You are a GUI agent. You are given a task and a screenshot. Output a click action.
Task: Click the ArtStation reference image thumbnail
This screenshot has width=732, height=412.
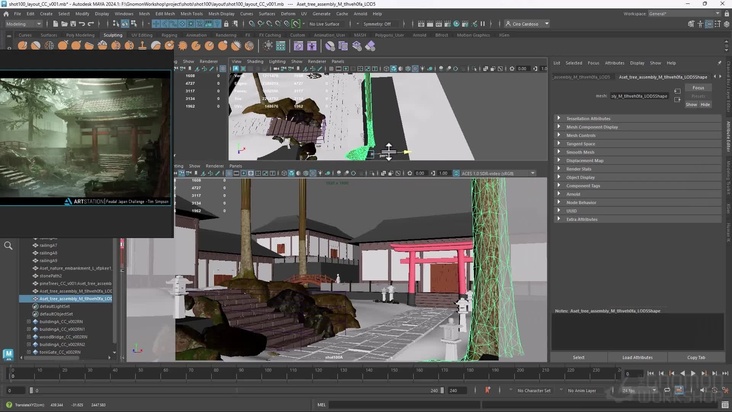coord(85,138)
